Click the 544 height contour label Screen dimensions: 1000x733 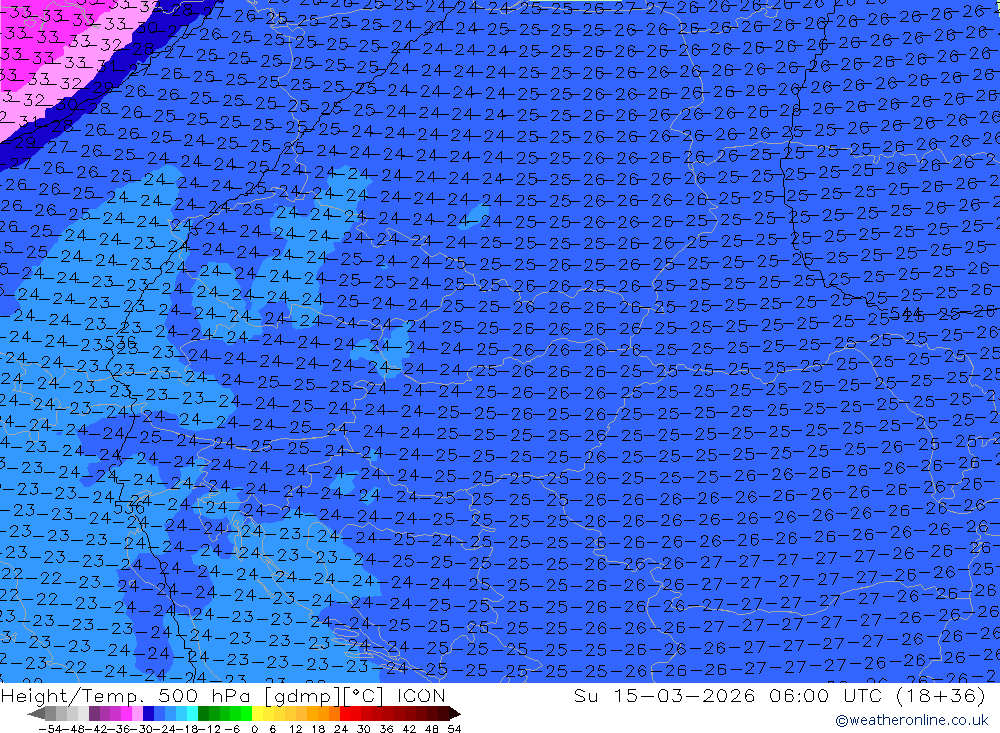pos(906,313)
